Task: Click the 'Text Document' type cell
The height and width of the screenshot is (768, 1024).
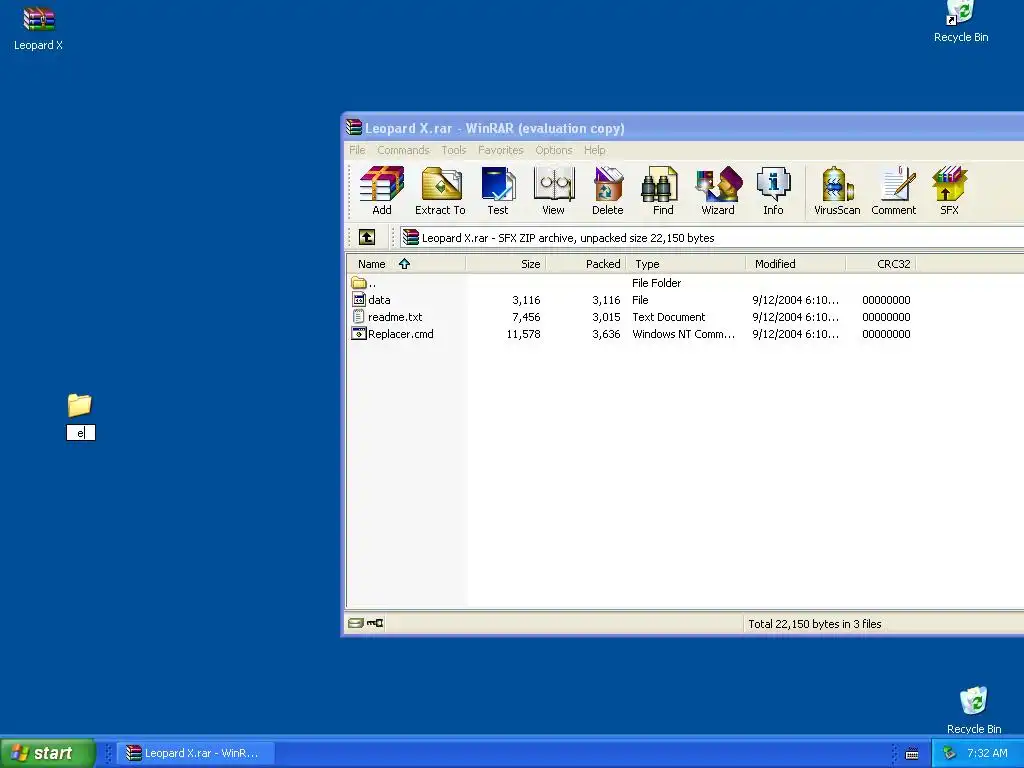Action: (669, 317)
